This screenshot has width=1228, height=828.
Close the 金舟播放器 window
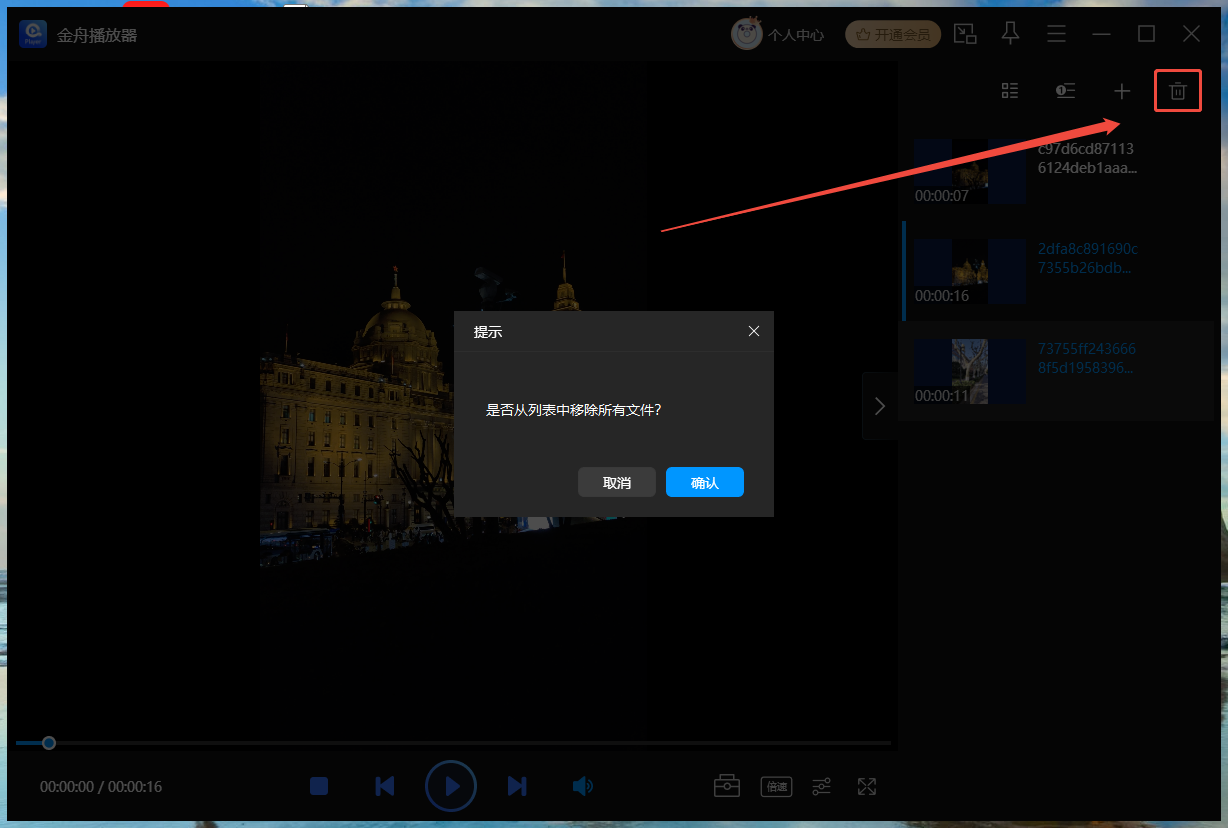coord(1191,34)
